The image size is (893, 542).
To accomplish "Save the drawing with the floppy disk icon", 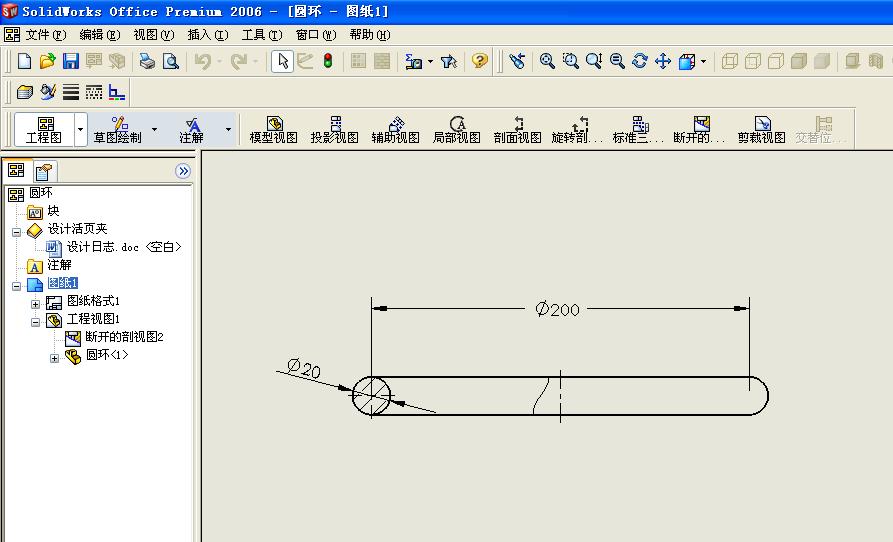I will [71, 61].
